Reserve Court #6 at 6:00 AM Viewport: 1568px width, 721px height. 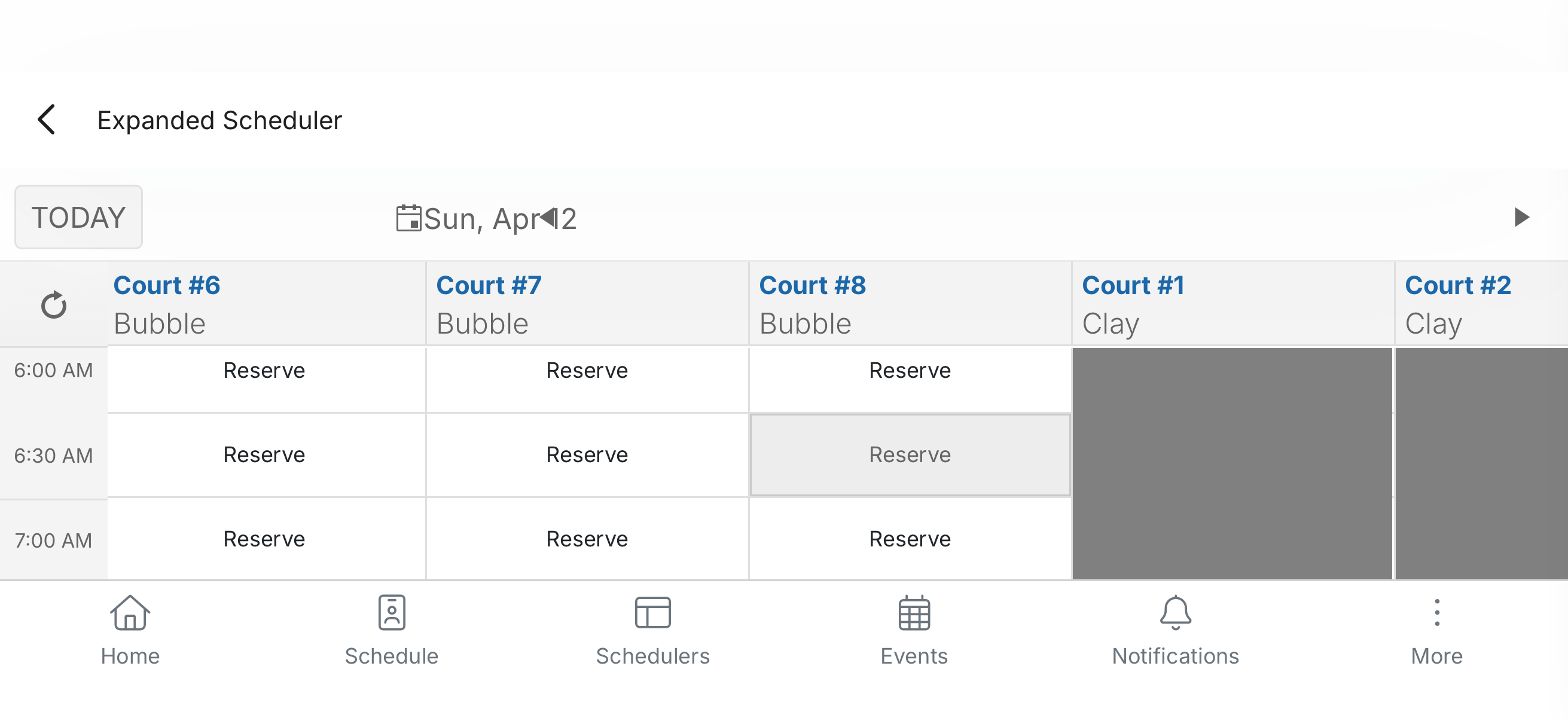pyautogui.click(x=264, y=371)
